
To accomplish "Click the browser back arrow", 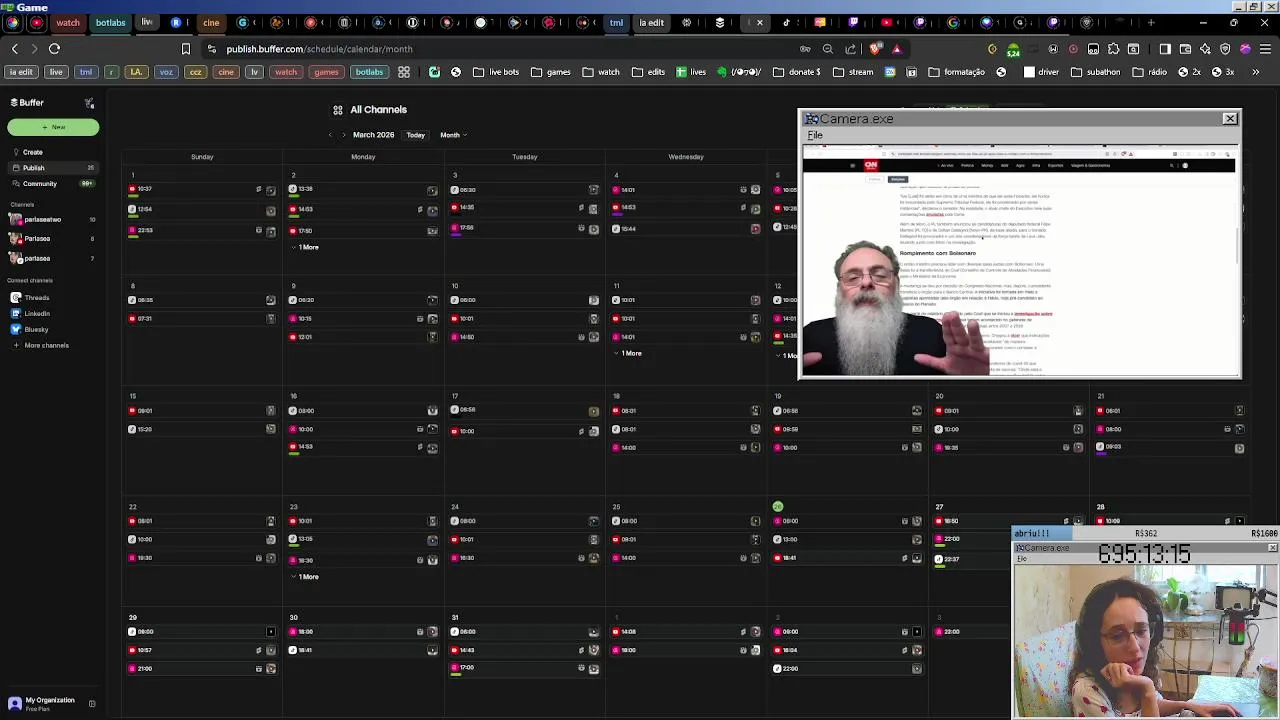I will click(15, 49).
